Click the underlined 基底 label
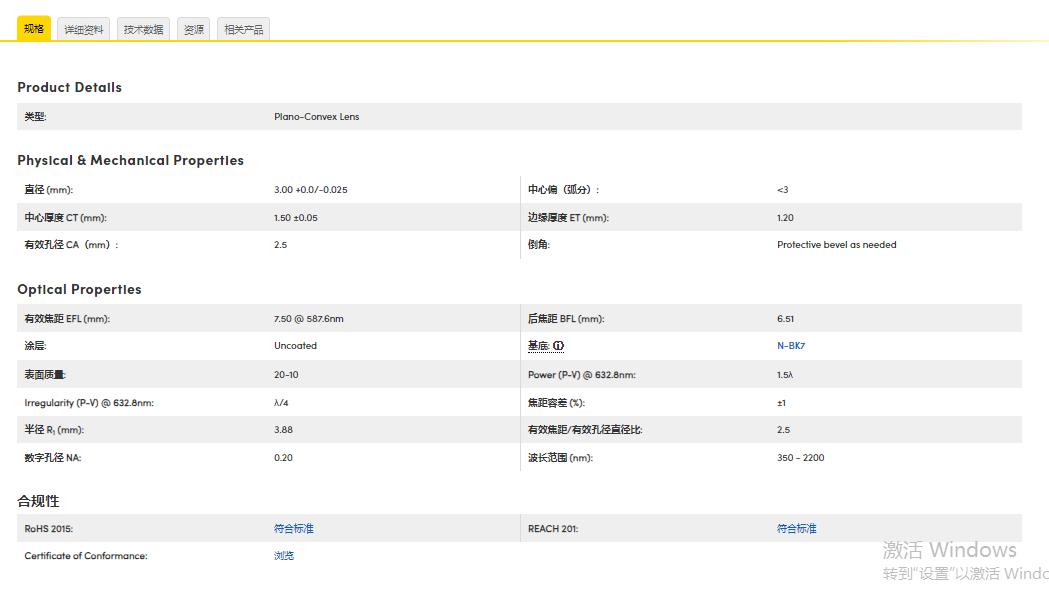The image size is (1049, 591). (538, 346)
